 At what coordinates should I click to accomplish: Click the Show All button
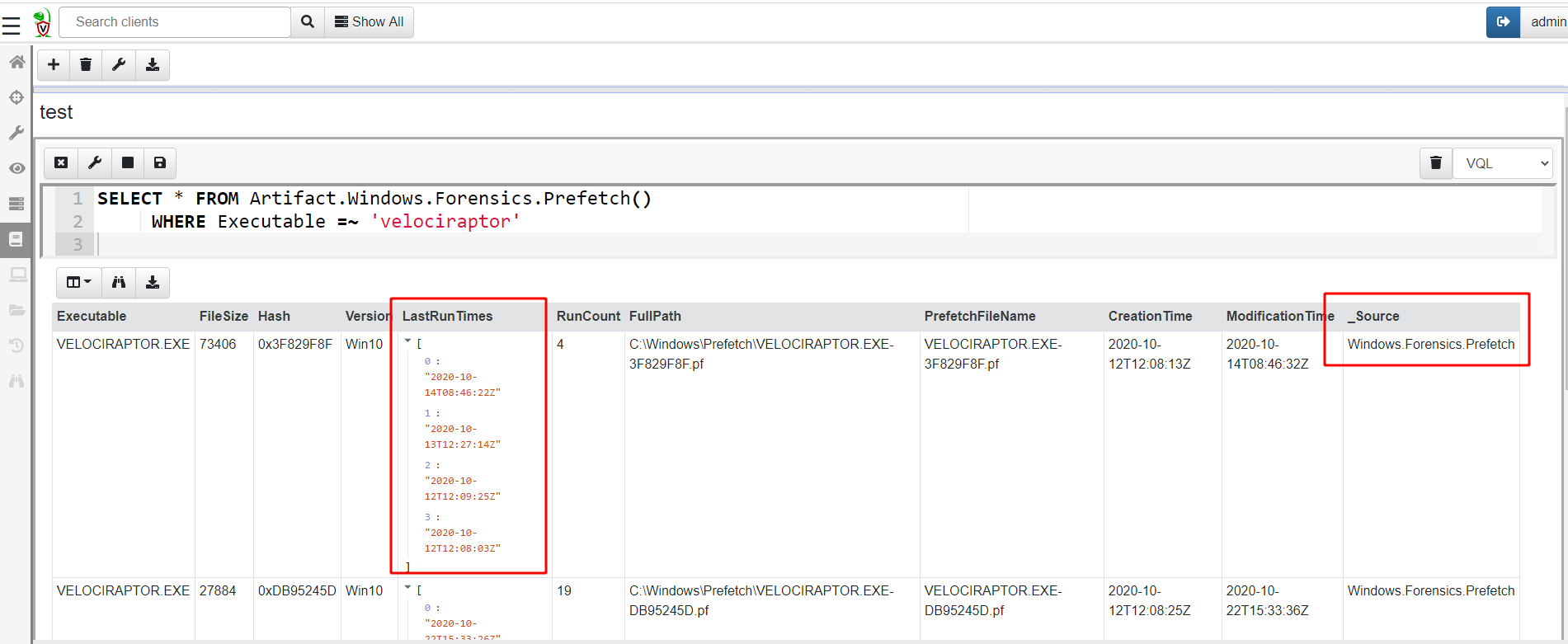click(x=369, y=22)
